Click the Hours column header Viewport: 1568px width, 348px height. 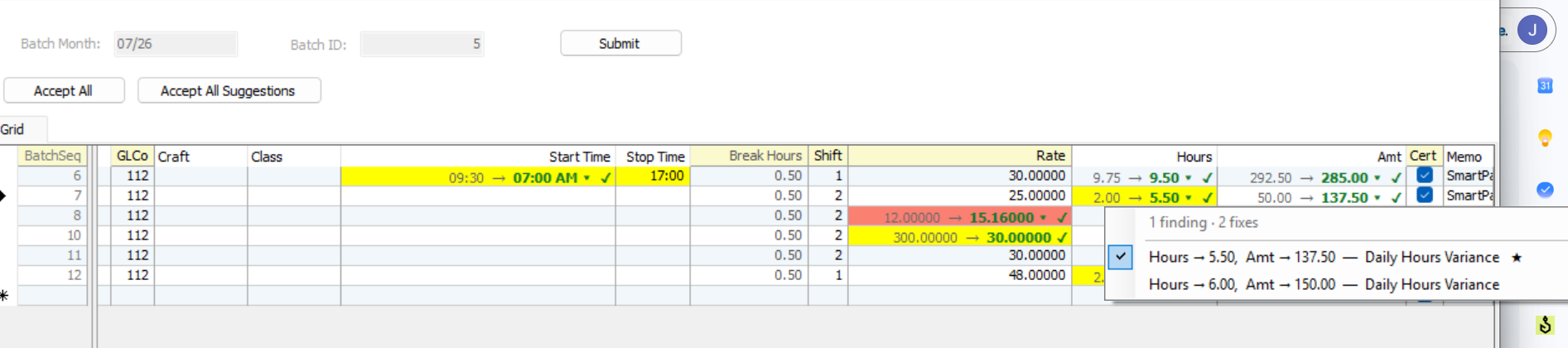point(1144,156)
